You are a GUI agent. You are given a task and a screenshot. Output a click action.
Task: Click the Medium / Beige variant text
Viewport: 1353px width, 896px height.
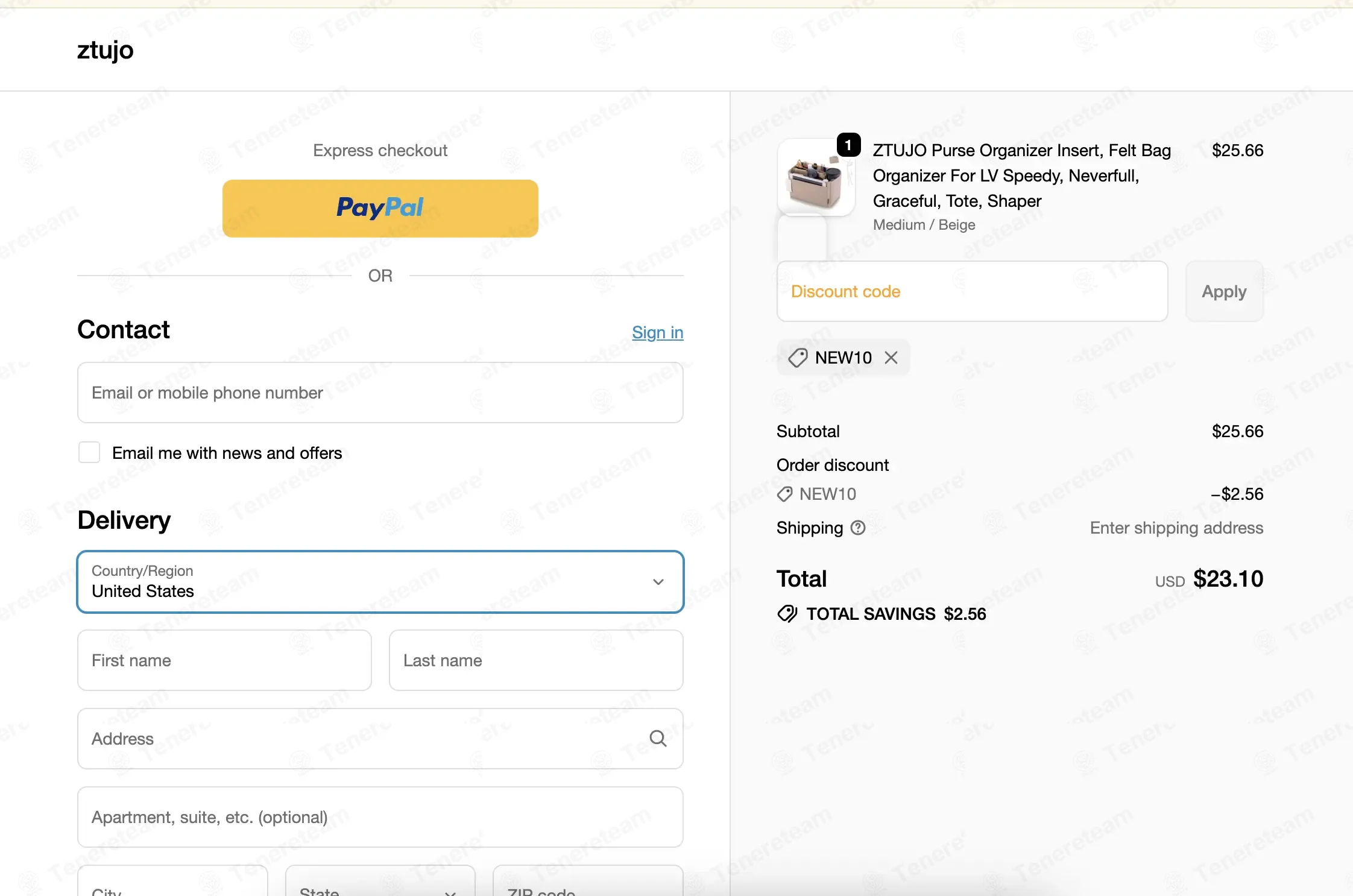click(924, 225)
